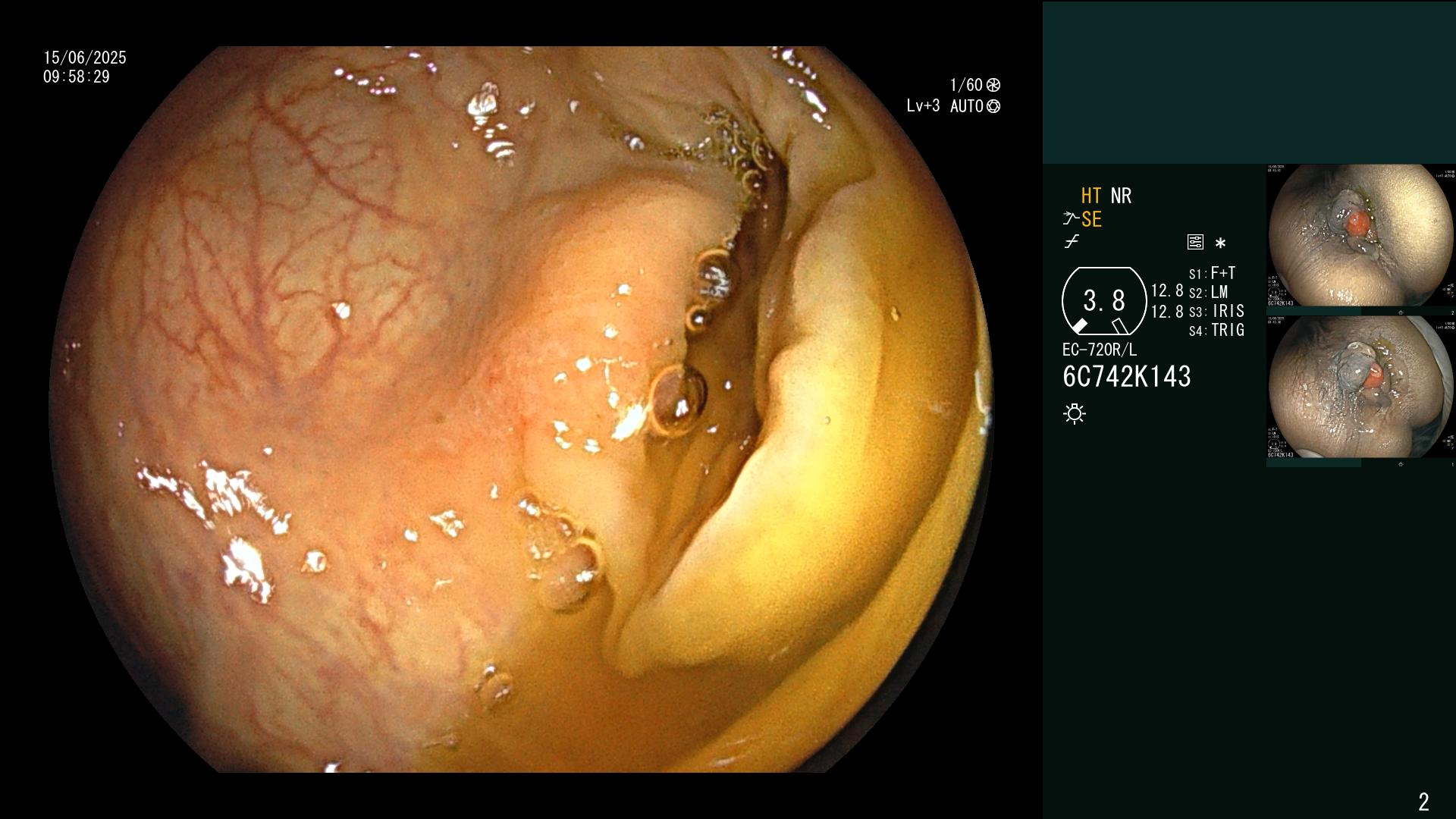Viewport: 1456px width, 819px height.
Task: Click the Lv+3 brightness level text
Action: [x=923, y=106]
